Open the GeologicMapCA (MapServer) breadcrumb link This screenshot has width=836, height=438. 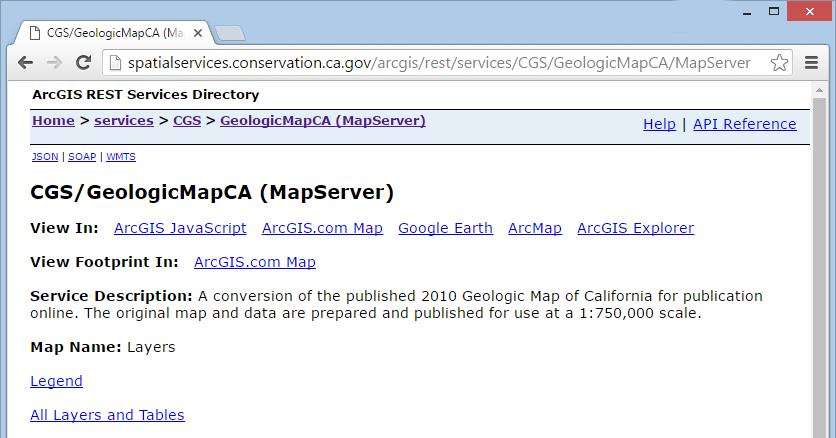(323, 121)
